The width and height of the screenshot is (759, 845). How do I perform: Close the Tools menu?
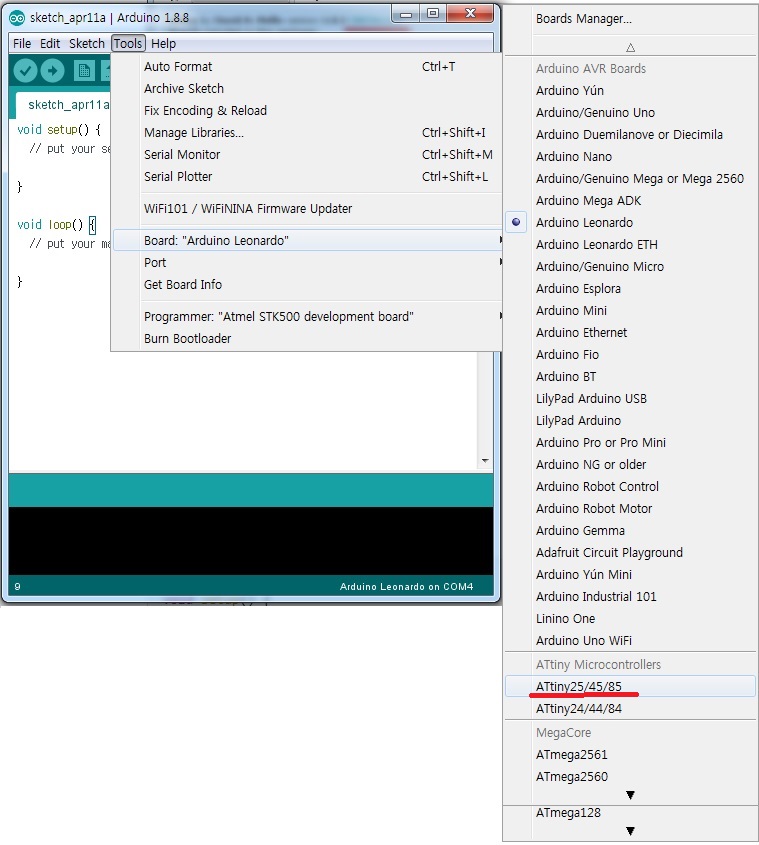click(x=128, y=44)
